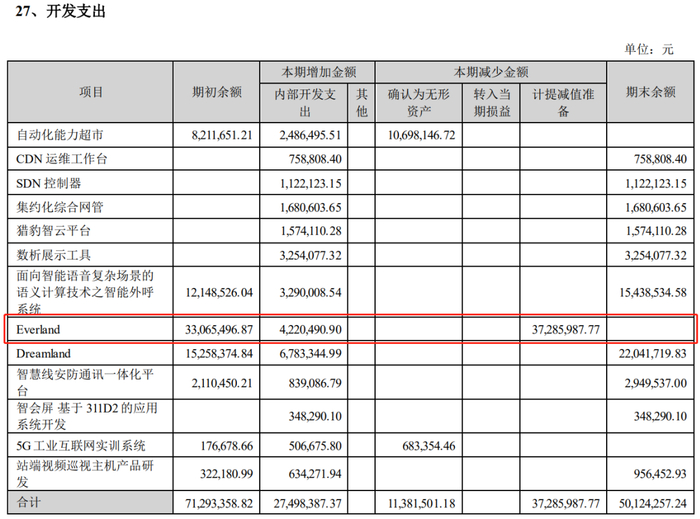Click the heading 27、开发支出
The image size is (700, 519).
(60, 11)
